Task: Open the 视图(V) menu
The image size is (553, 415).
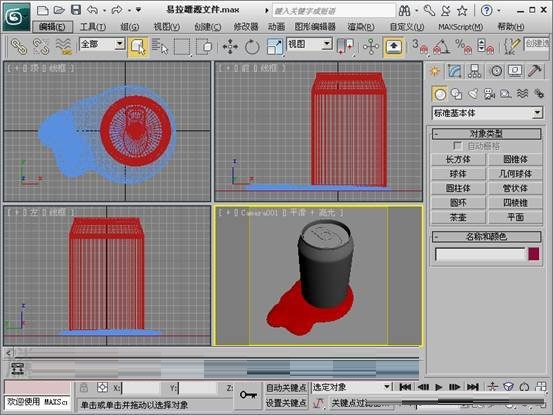Action: click(x=166, y=27)
